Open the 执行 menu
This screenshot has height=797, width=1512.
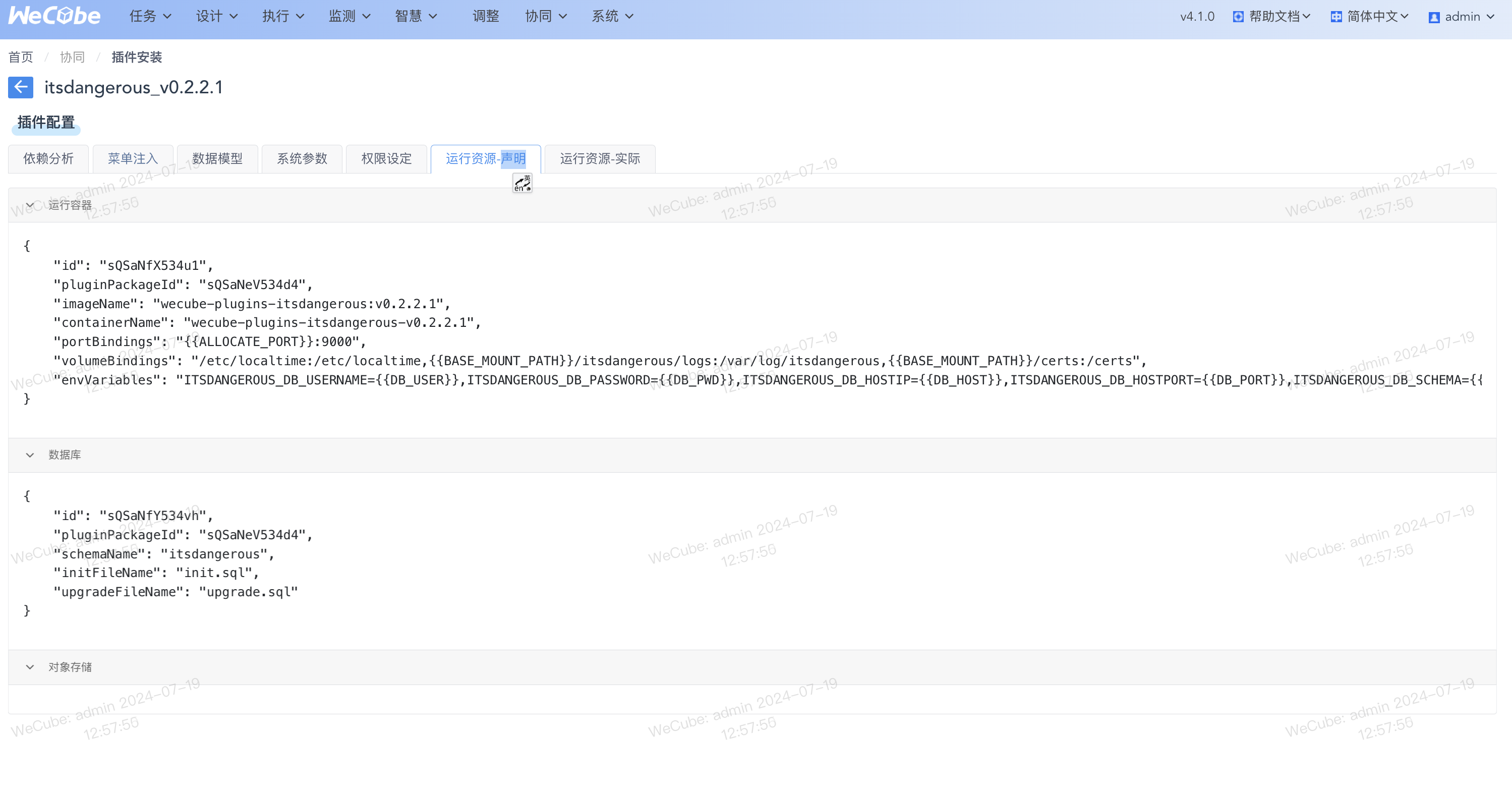283,17
